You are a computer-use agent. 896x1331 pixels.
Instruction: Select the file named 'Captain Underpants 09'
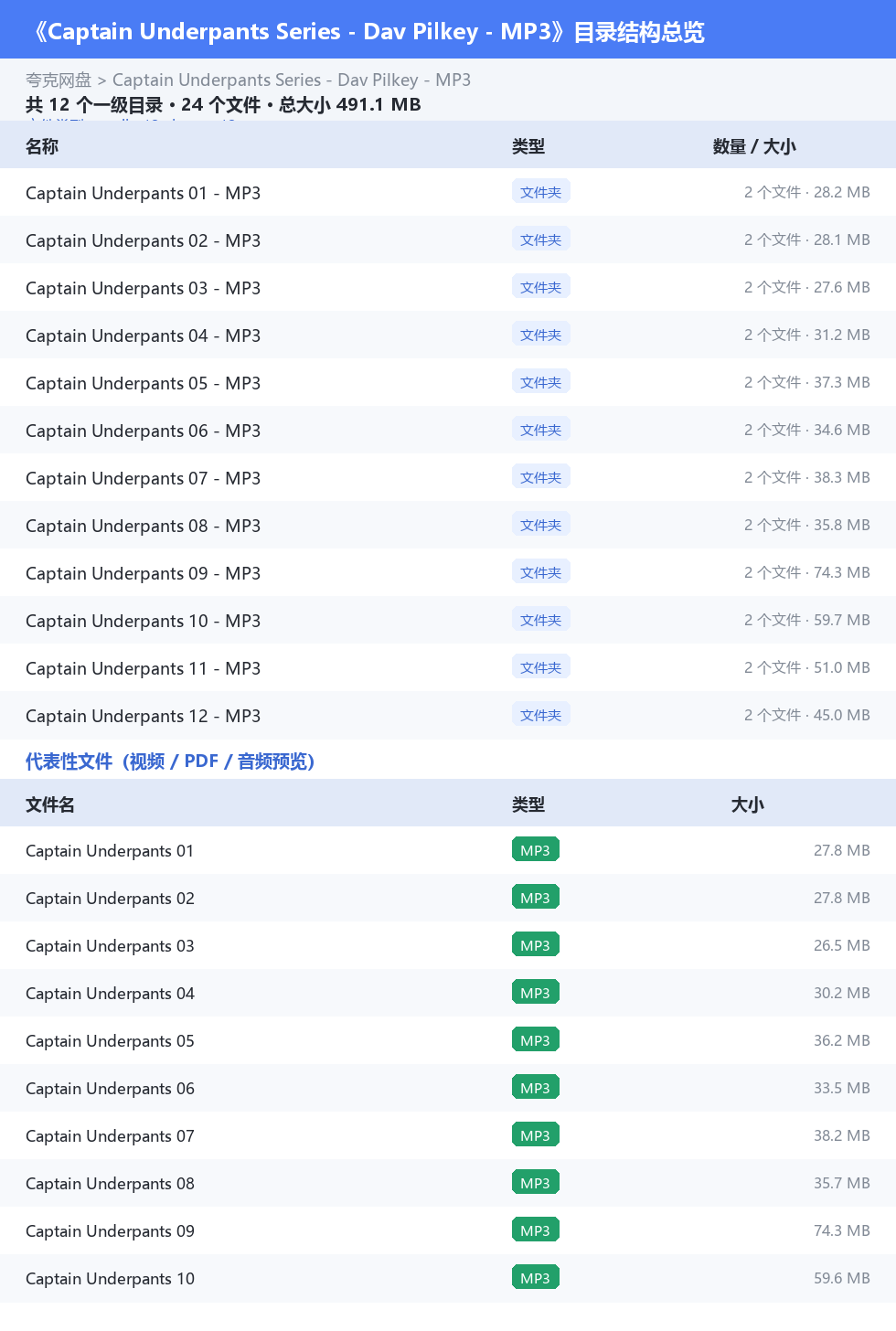pyautogui.click(x=110, y=1231)
